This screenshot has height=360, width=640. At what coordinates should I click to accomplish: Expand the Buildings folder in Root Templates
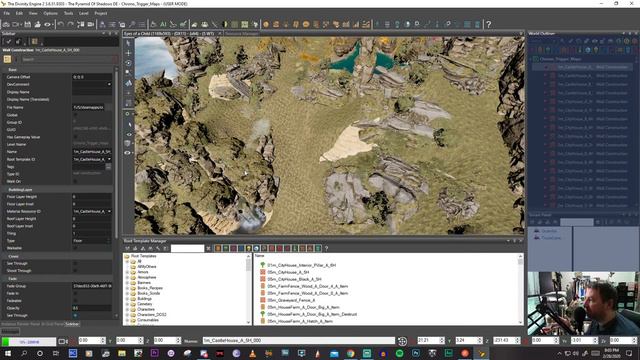pos(127,298)
